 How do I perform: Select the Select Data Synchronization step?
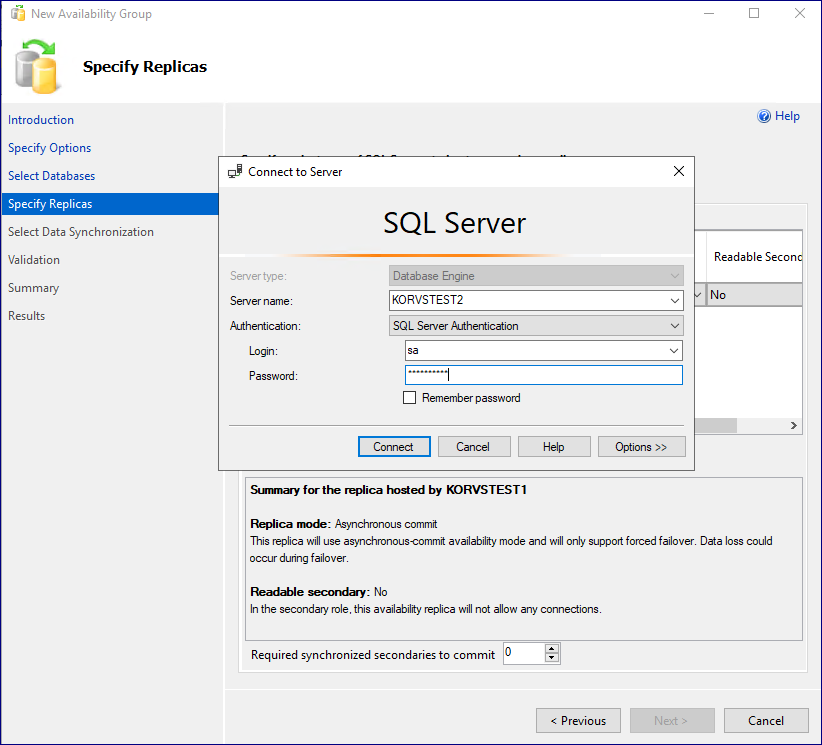point(81,232)
